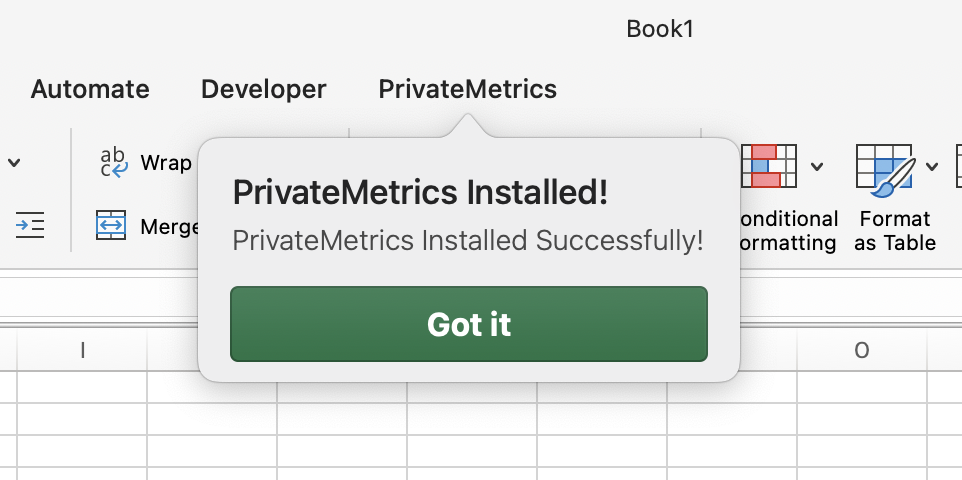This screenshot has height=480, width=962.
Task: Expand the chevron left of Wrap Text
Action: coord(14,162)
